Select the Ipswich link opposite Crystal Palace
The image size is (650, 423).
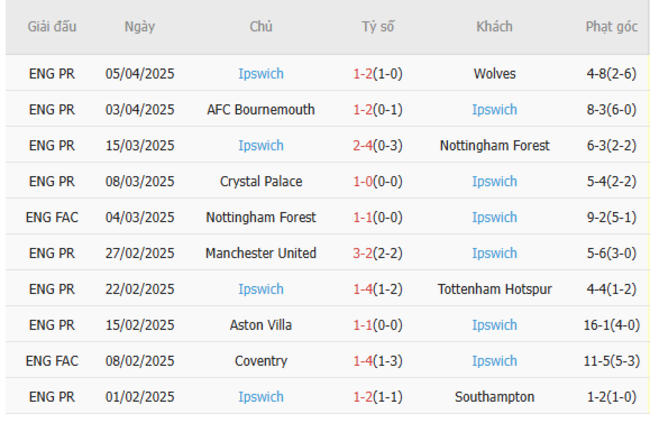[x=494, y=181]
